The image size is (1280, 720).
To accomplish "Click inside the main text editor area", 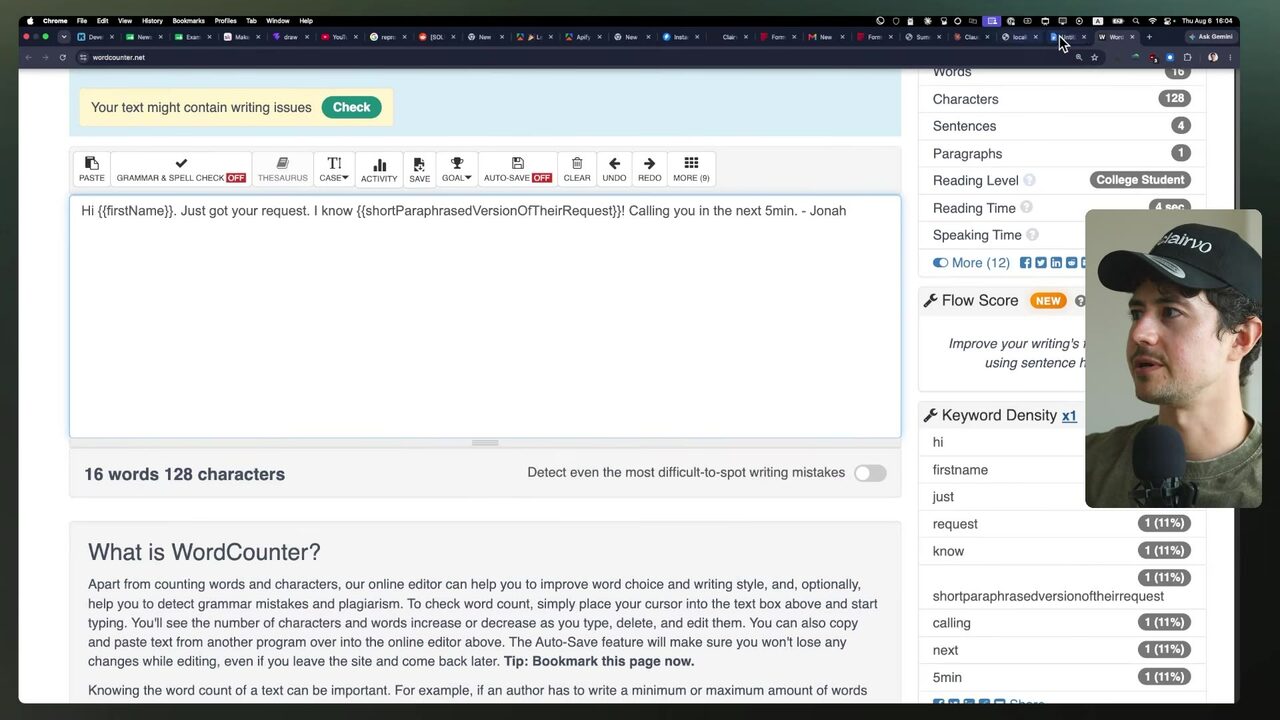I will pyautogui.click(x=485, y=316).
